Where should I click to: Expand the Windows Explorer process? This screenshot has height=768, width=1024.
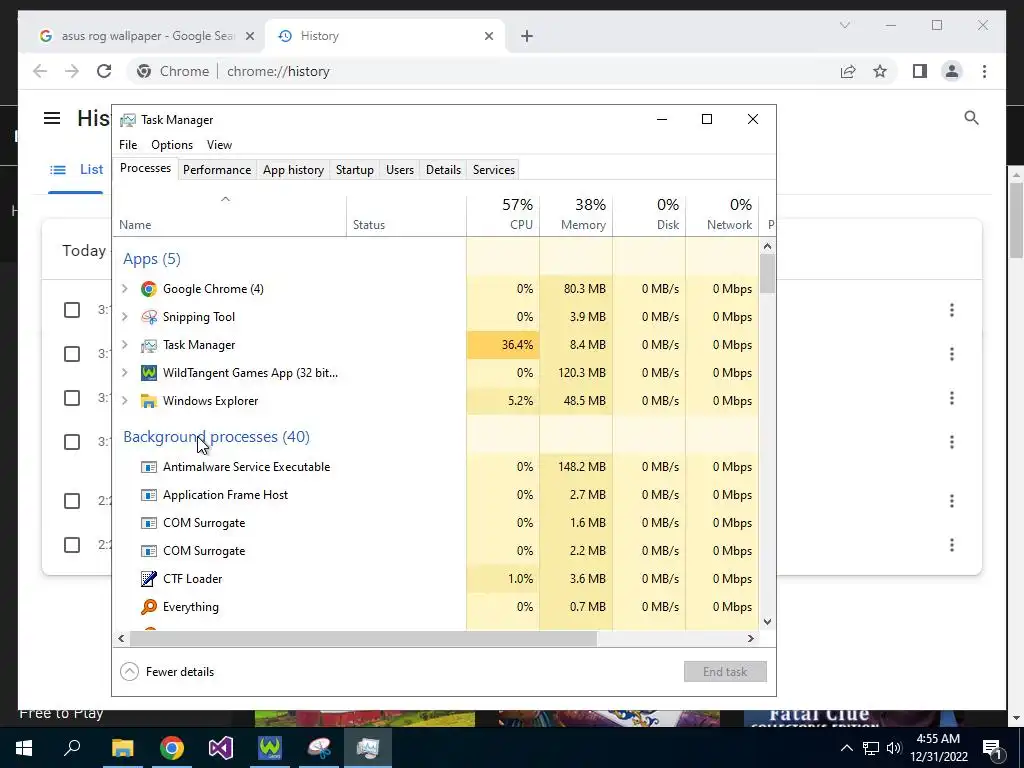[125, 401]
